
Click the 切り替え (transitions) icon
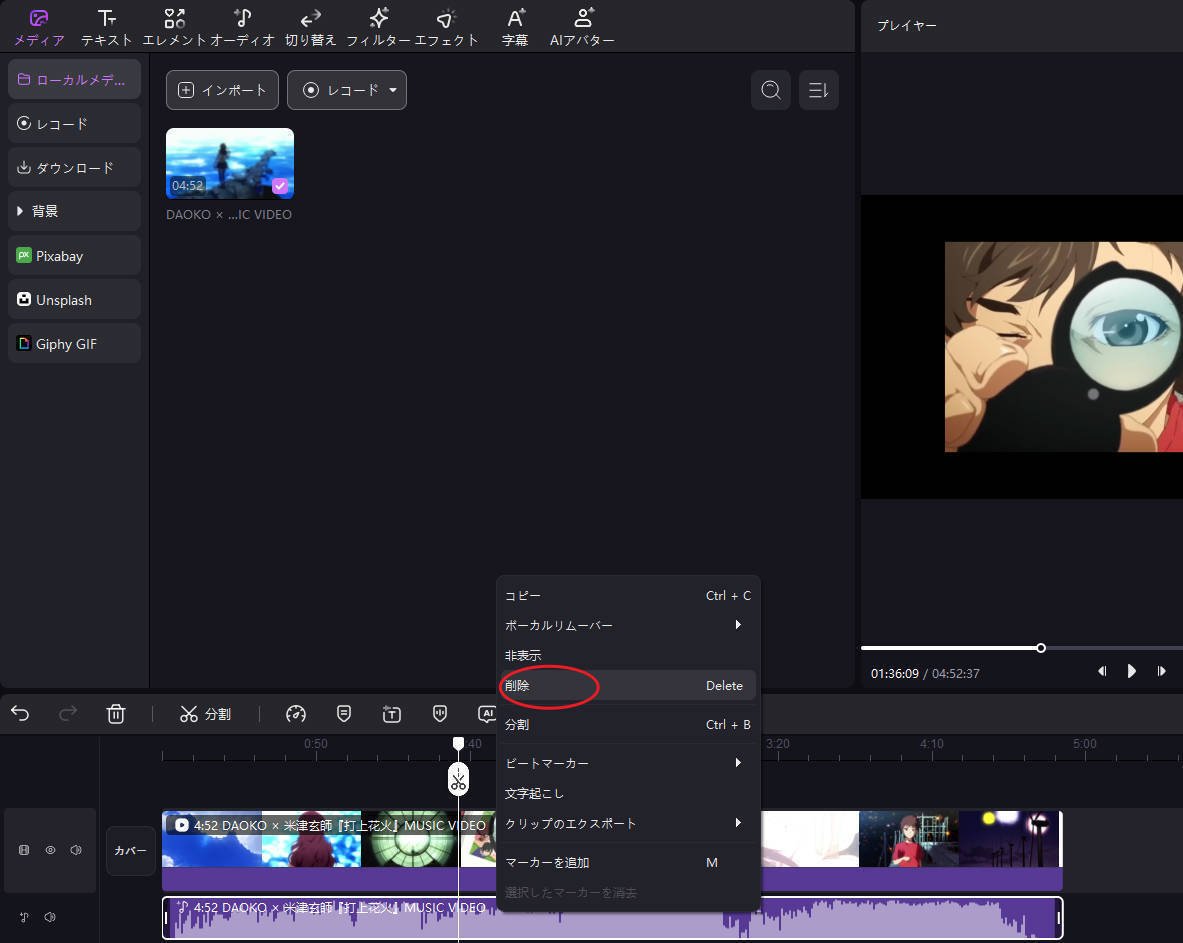pyautogui.click(x=309, y=25)
